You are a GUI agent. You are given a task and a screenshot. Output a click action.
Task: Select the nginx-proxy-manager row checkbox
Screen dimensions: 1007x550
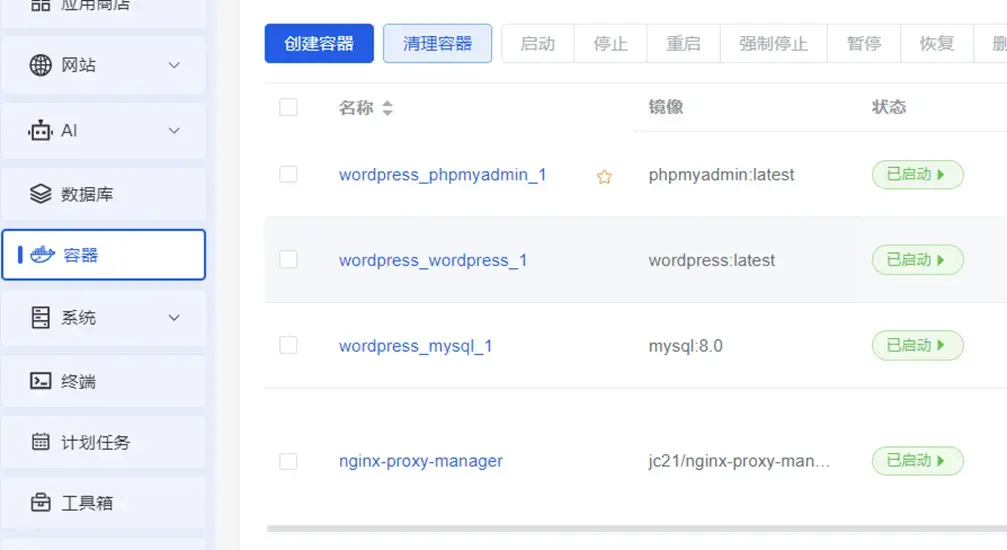(x=288, y=461)
